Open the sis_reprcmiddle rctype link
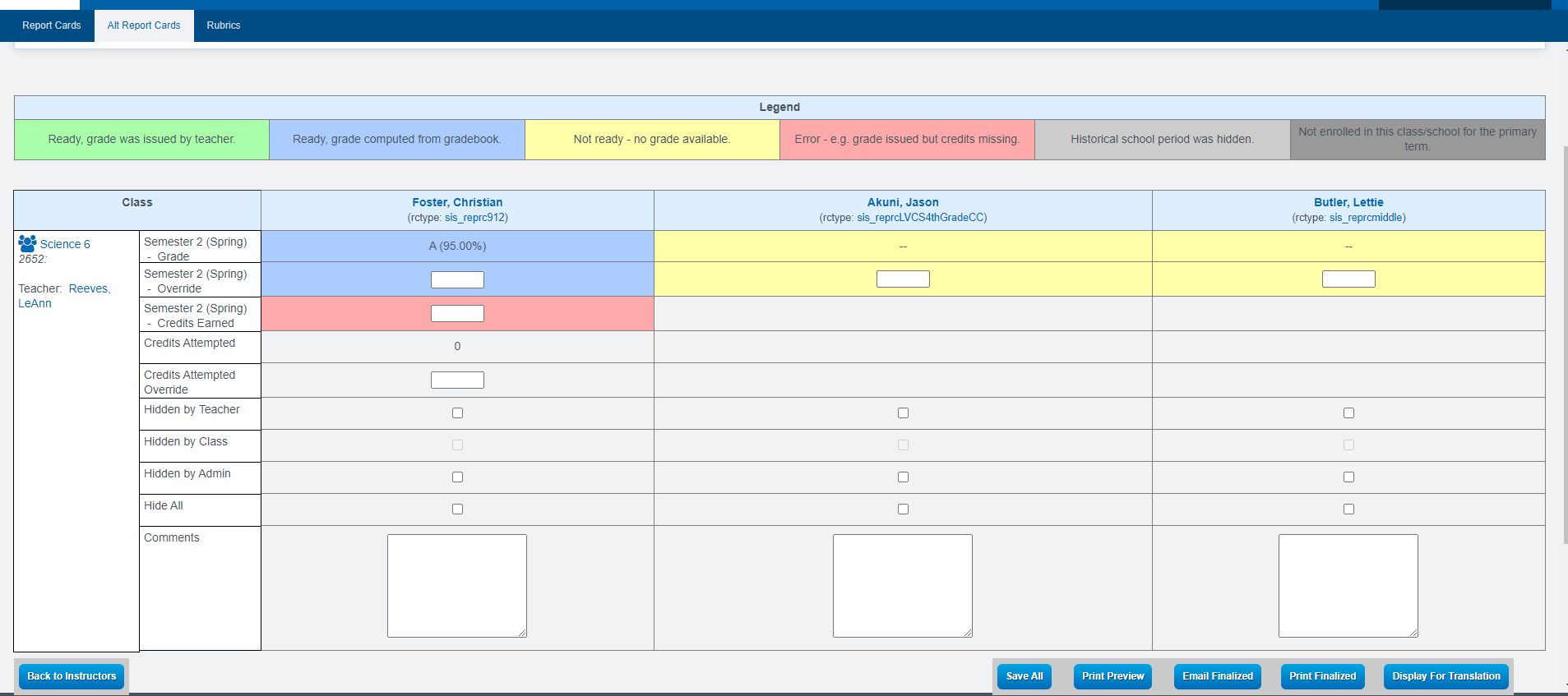 point(1367,218)
